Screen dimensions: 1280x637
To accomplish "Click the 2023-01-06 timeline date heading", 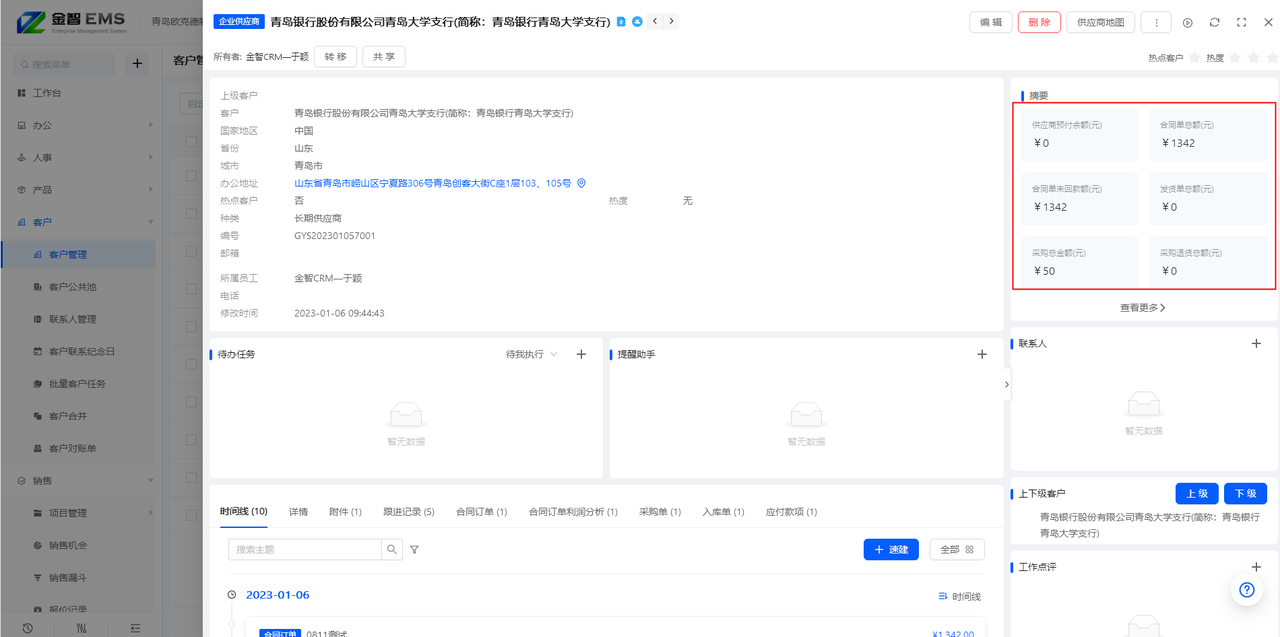I will 278,595.
